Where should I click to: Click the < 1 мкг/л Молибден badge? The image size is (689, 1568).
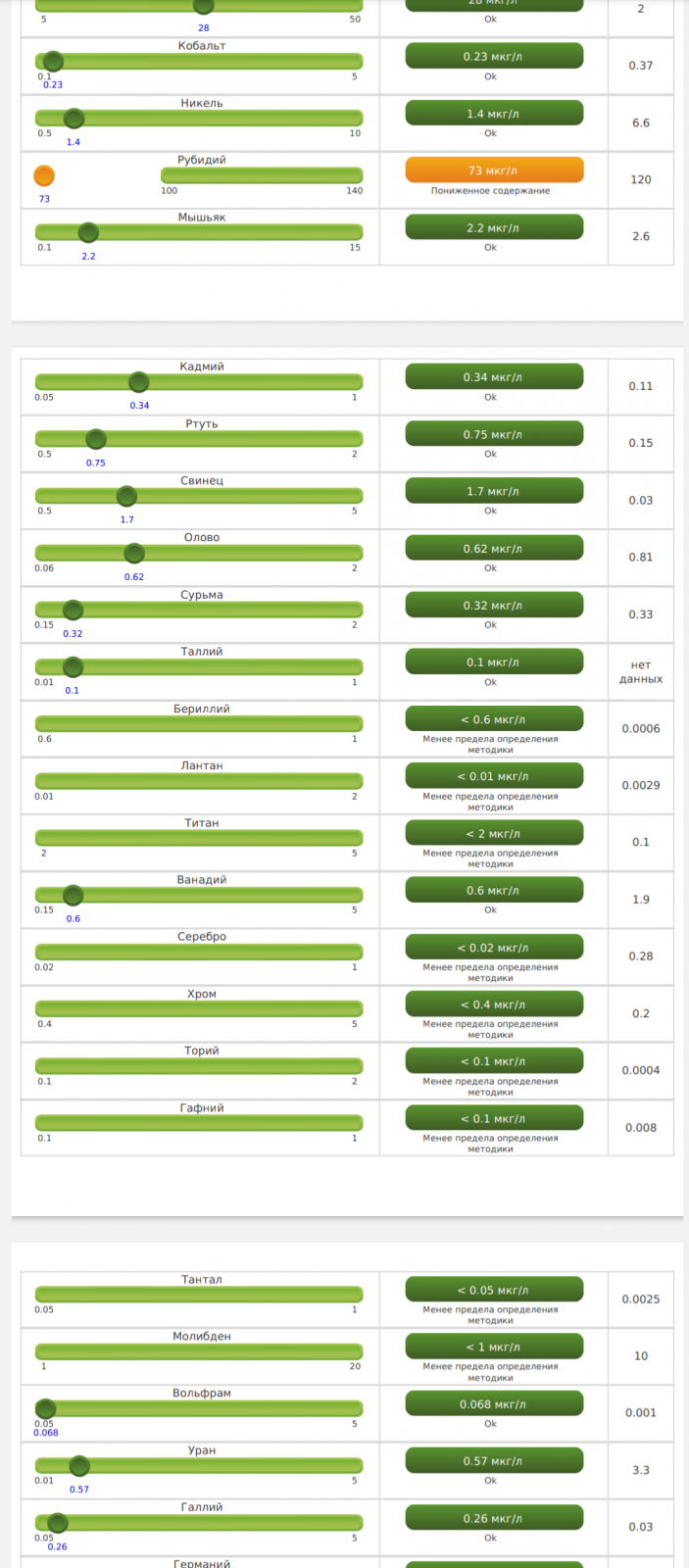point(494,1347)
